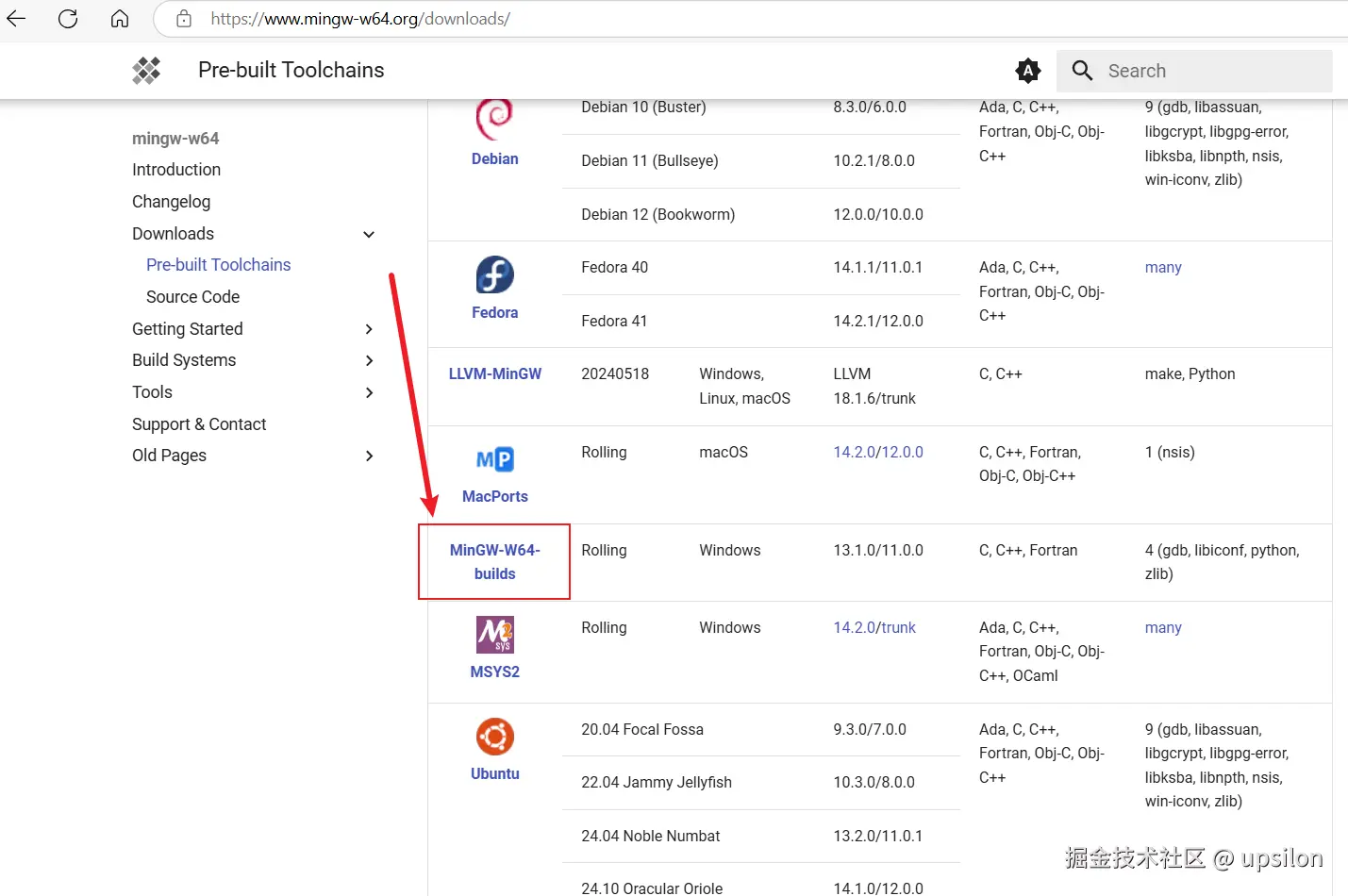Select the 10.2.1/8.0.0 version cell
Screen dimensions: 1348x896
(x=874, y=161)
